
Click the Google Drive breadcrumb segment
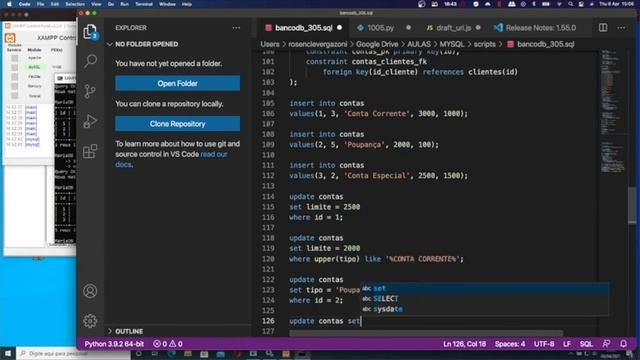point(377,44)
